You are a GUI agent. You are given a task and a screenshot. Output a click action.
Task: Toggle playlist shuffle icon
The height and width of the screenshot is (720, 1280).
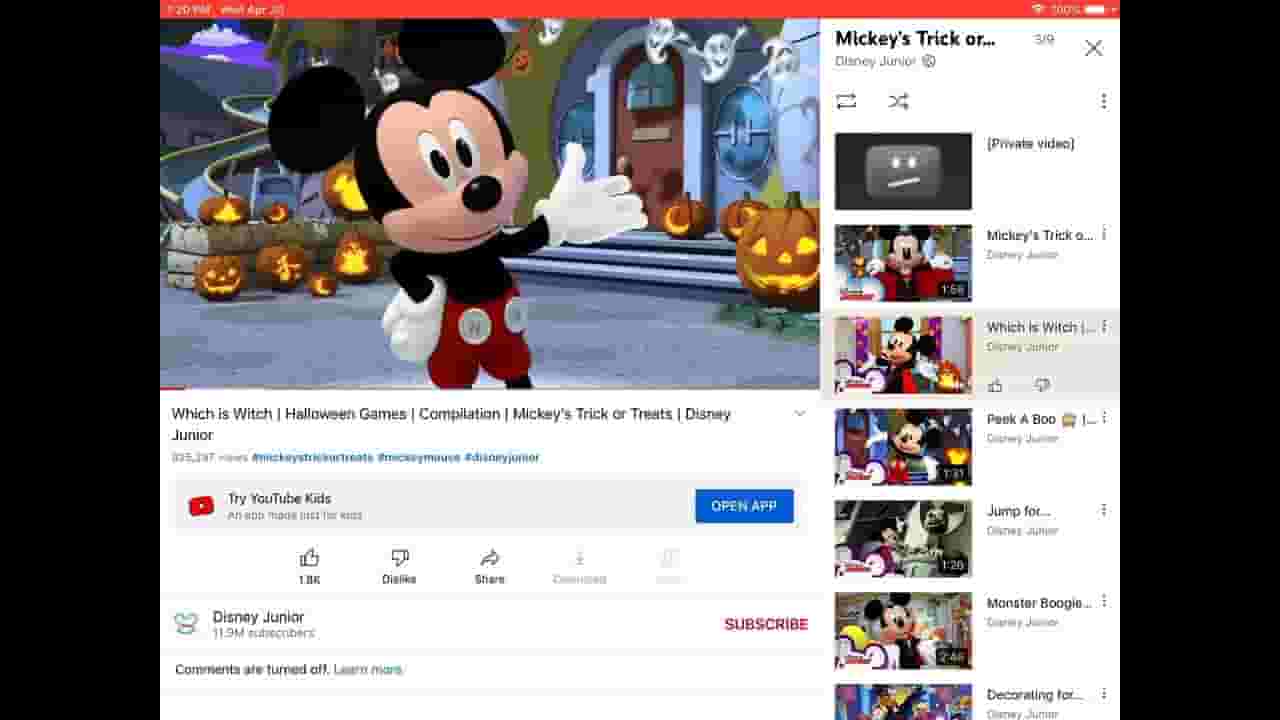tap(898, 101)
